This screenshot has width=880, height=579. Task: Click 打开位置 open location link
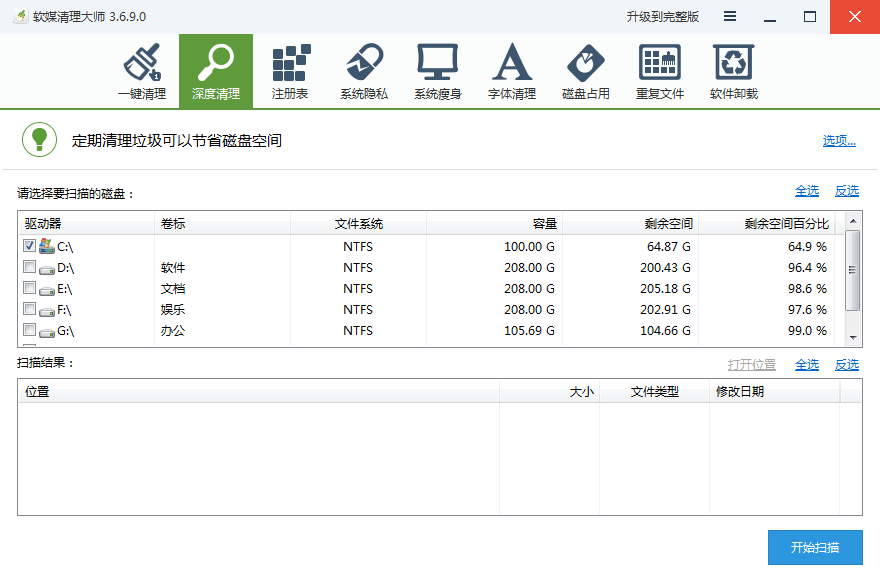click(x=752, y=365)
